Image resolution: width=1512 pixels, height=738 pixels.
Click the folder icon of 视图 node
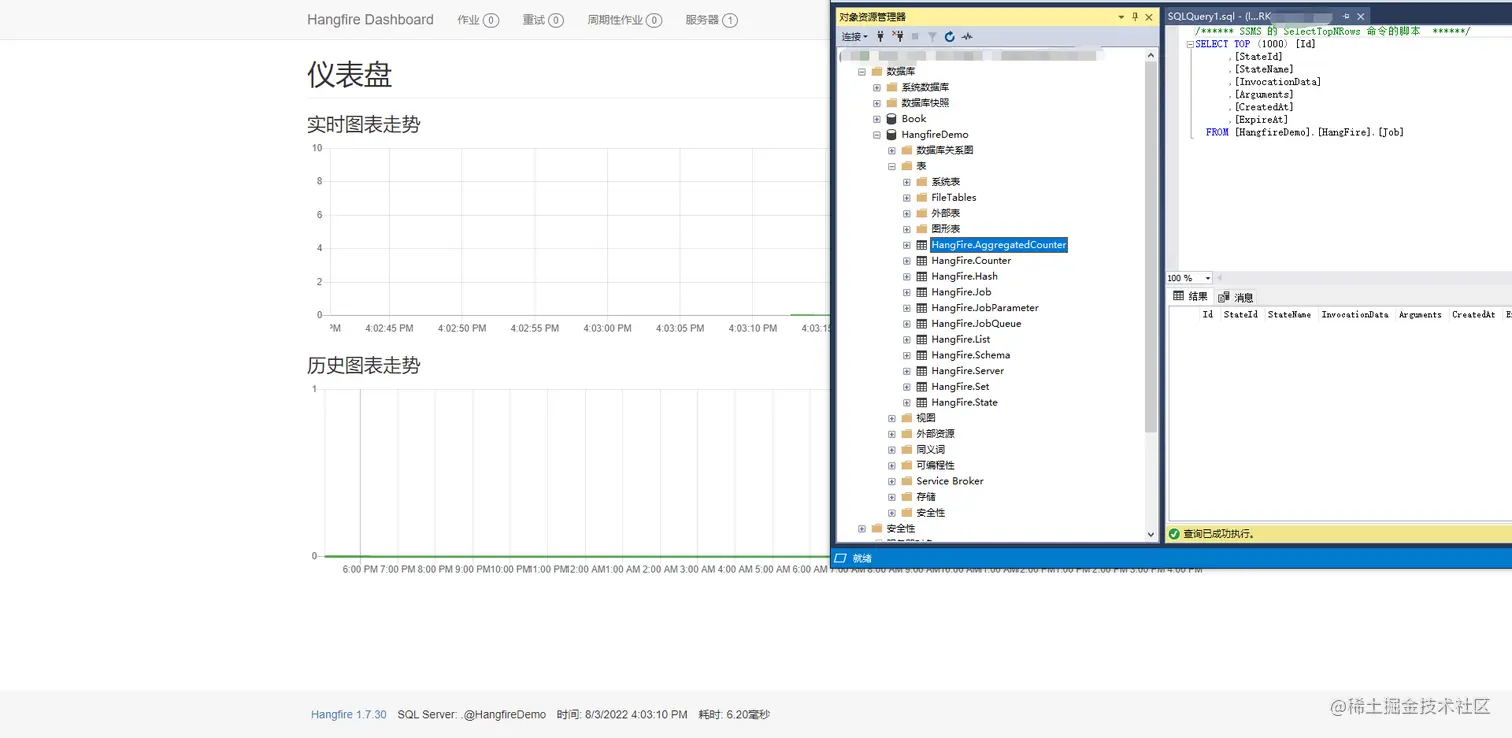tap(907, 418)
